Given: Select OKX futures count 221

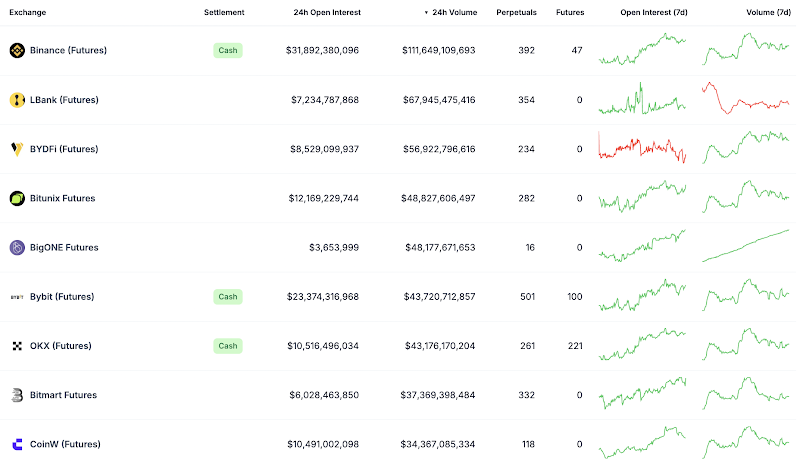Looking at the screenshot, I should coord(575,346).
